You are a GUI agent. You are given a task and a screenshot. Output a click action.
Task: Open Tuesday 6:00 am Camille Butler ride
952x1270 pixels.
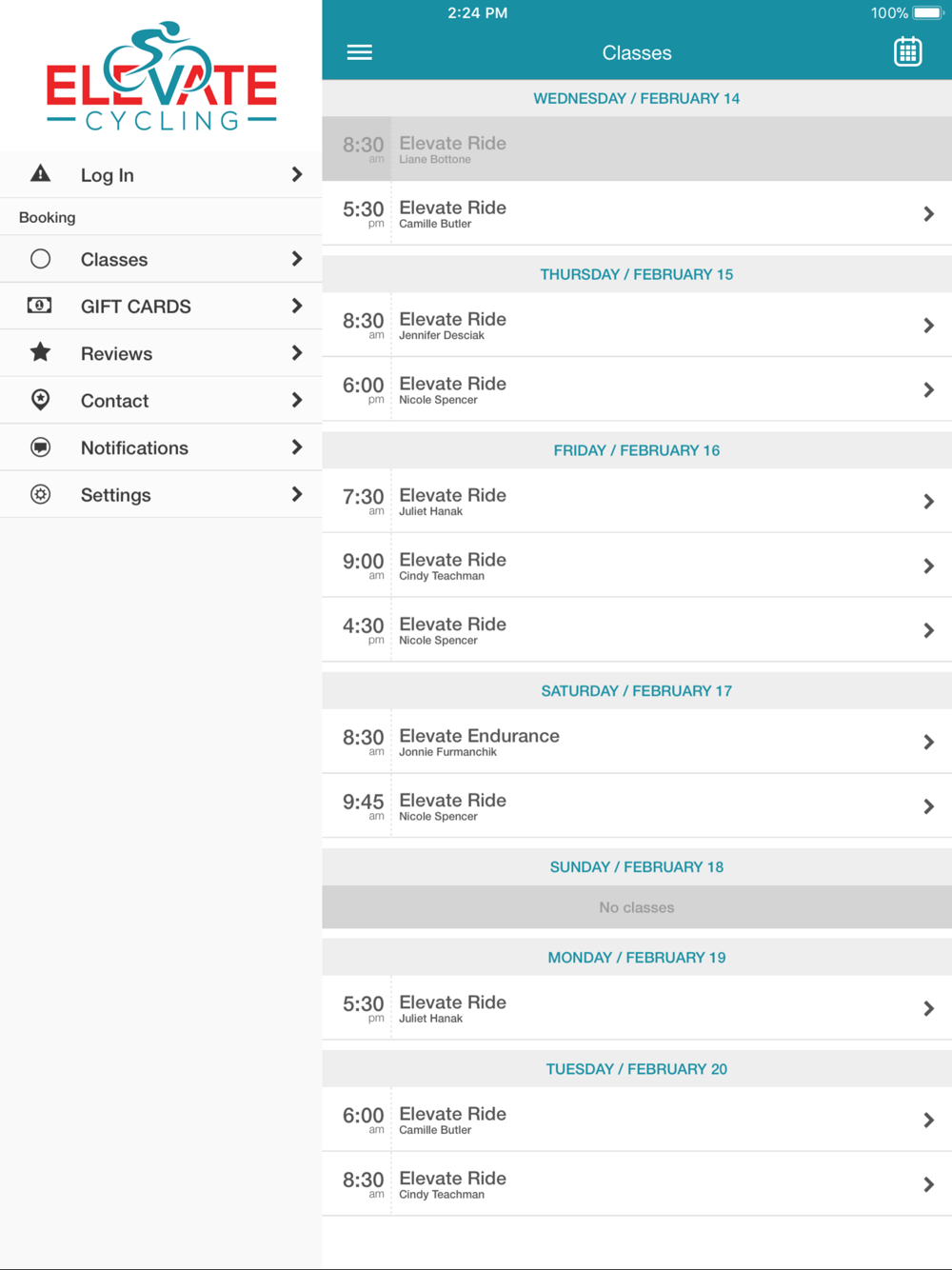637,1120
